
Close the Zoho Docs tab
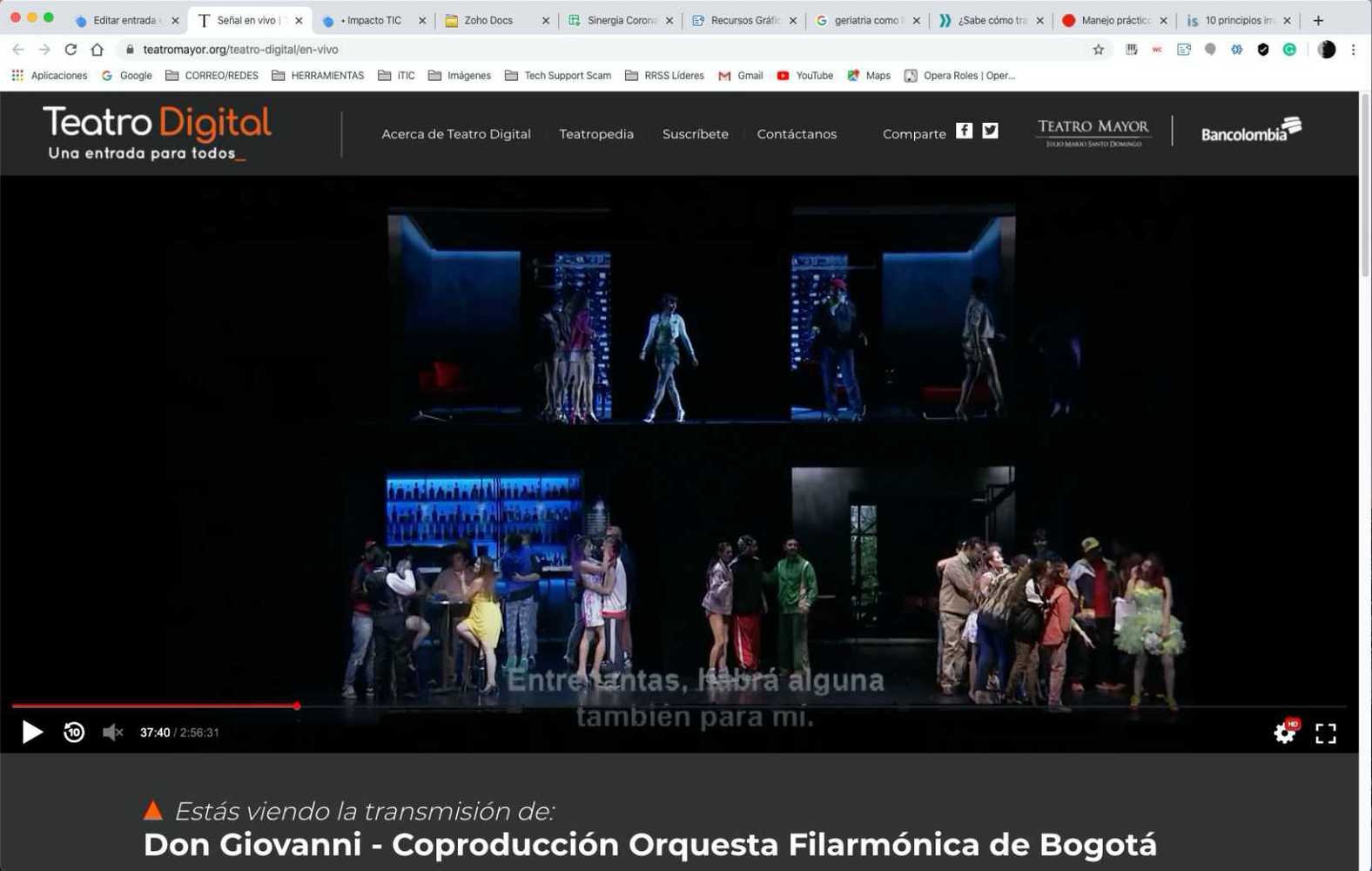(x=546, y=20)
